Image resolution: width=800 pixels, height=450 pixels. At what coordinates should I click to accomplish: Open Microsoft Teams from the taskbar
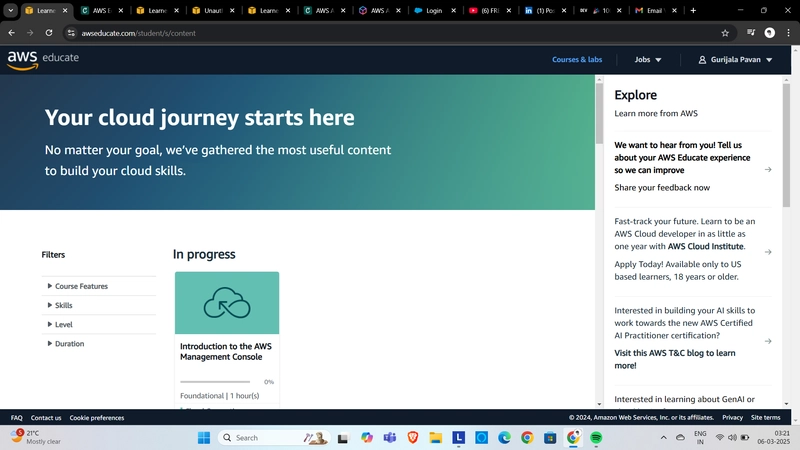point(390,438)
